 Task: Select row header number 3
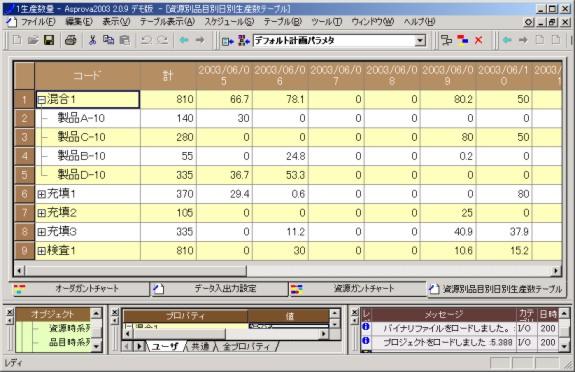tap(24, 137)
